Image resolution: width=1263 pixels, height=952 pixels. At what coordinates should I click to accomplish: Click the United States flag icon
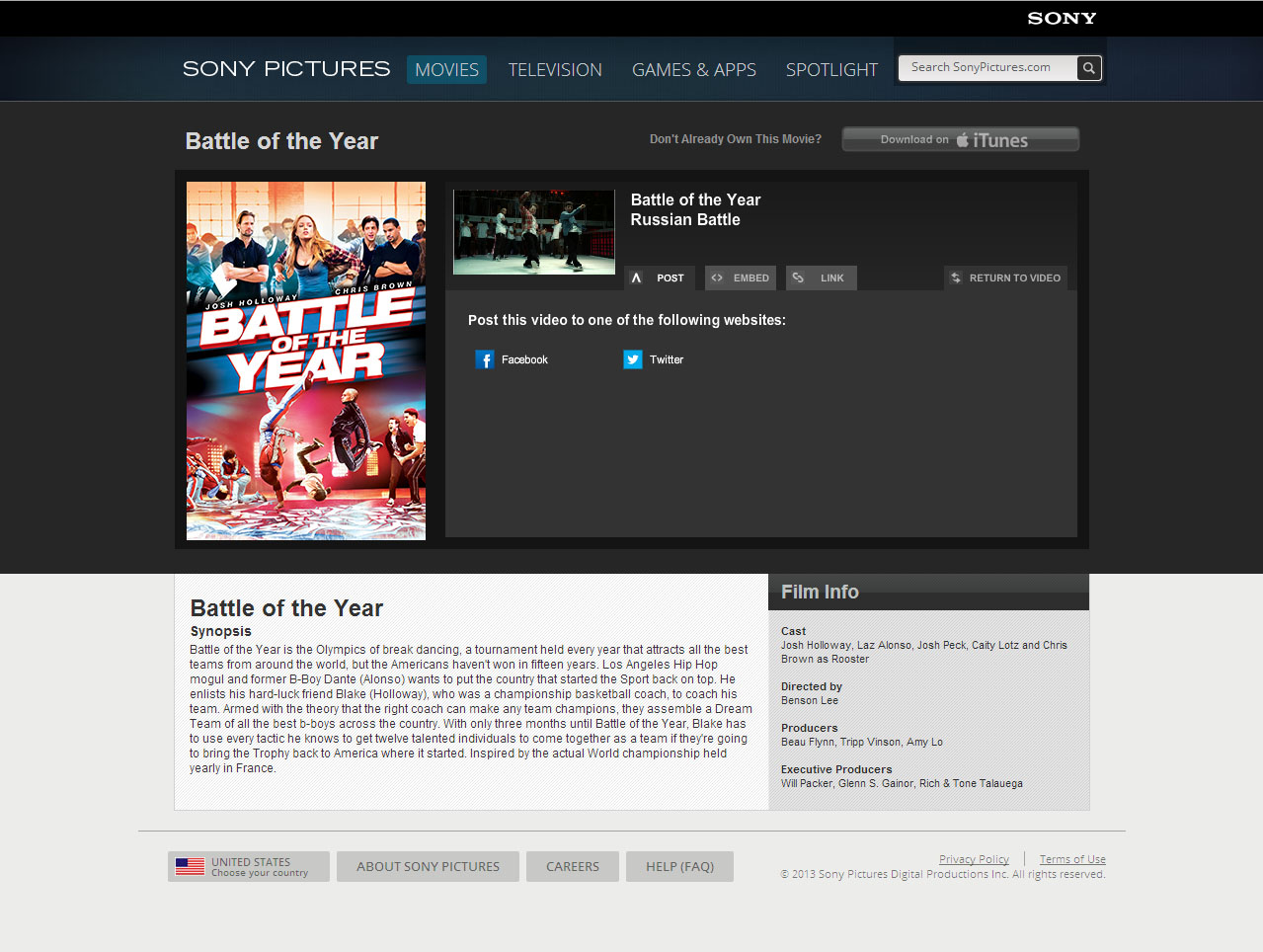tap(190, 866)
